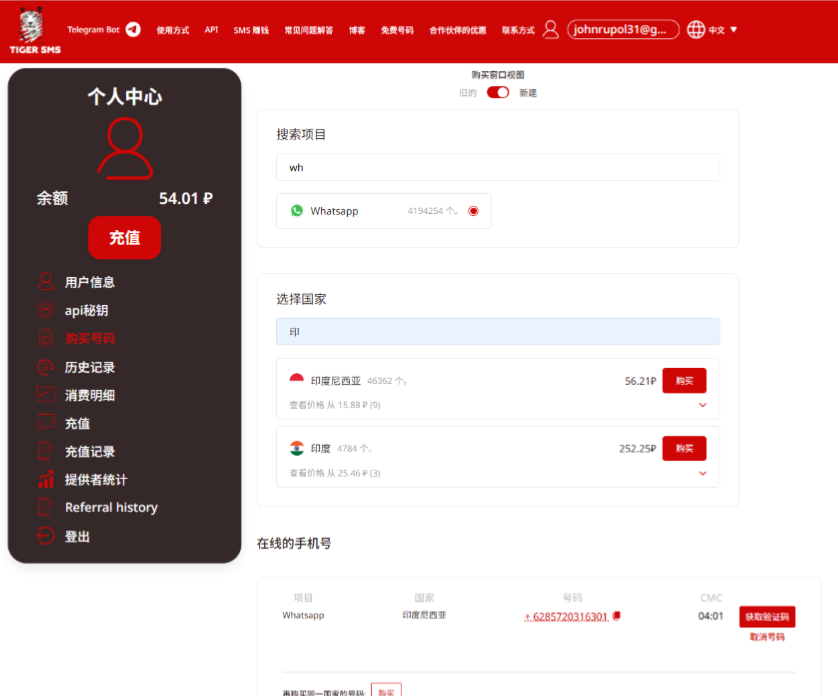The image size is (838, 696).
Task: Open the API menu item
Action: pos(211,29)
